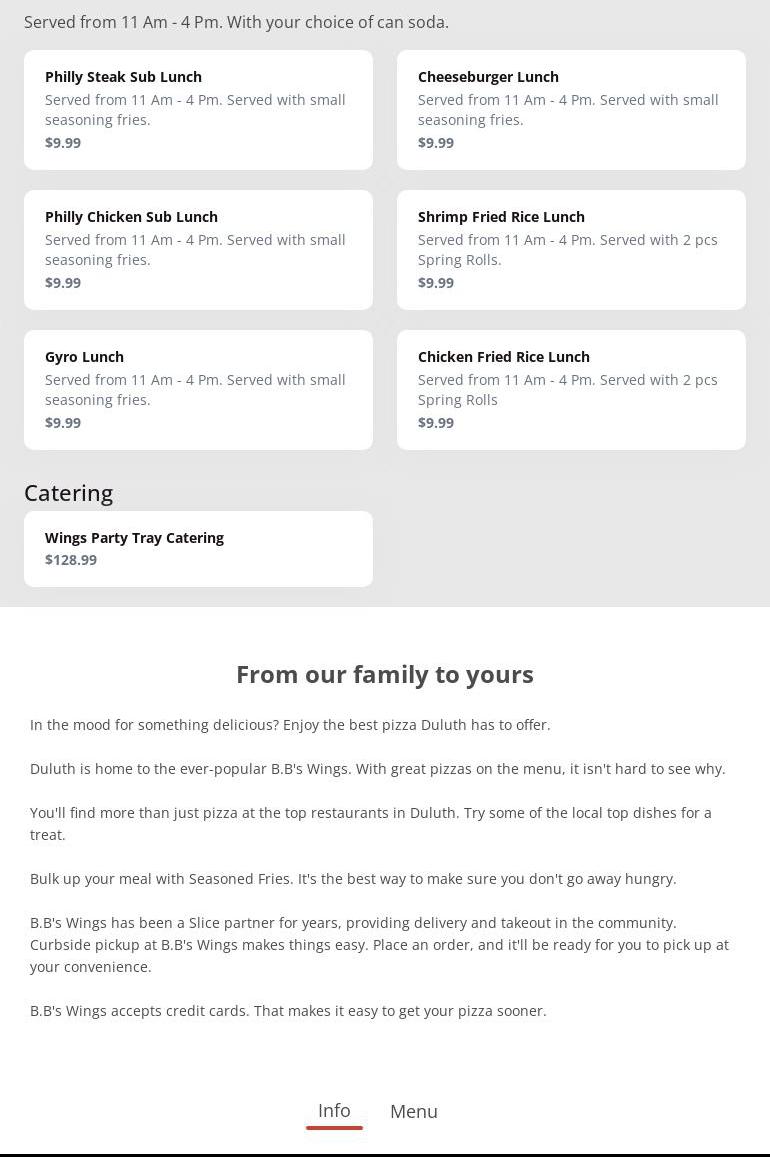
Task: Pick the Gyro Lunch menu item
Action: (x=198, y=390)
